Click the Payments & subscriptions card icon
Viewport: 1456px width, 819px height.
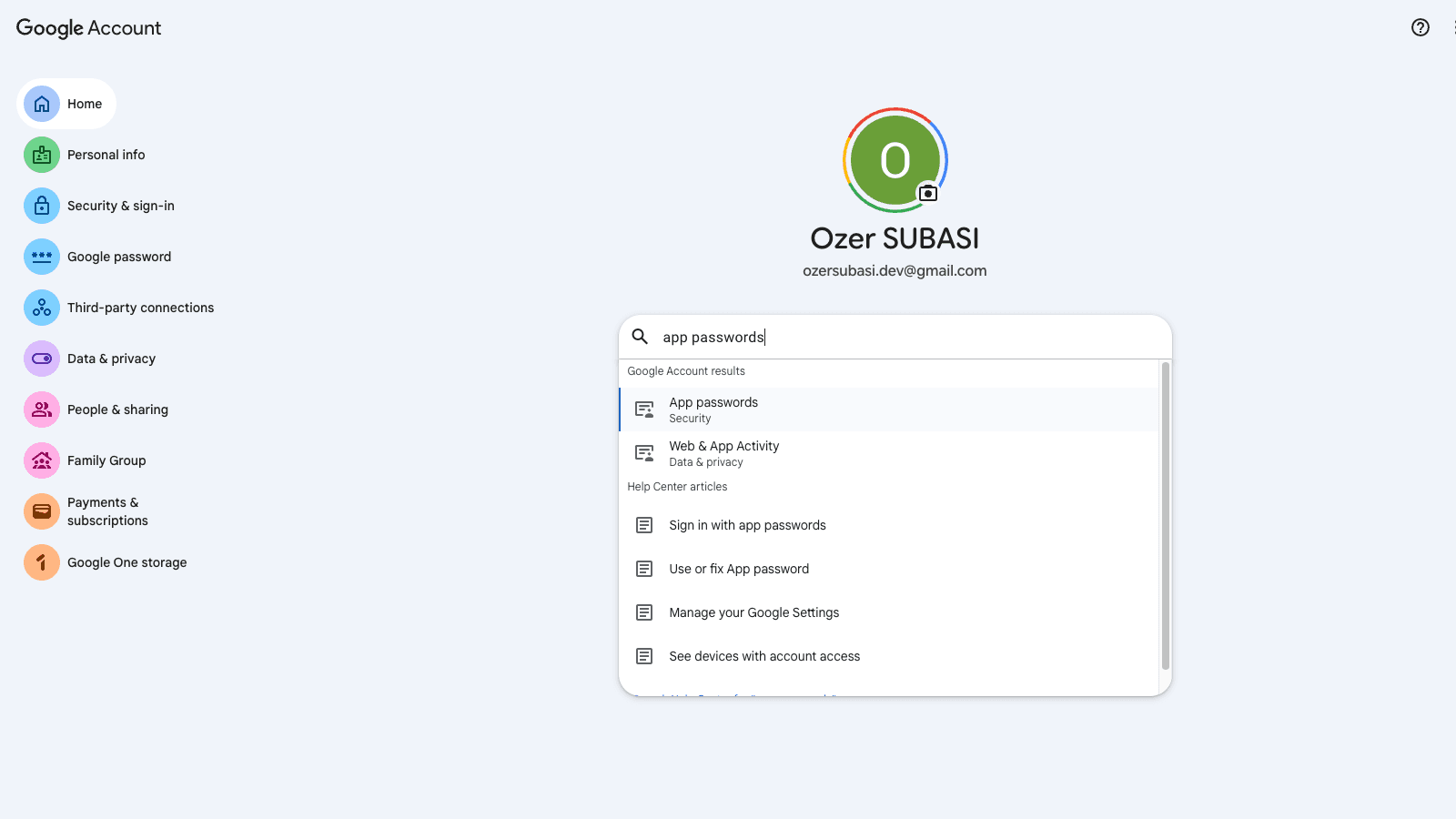pos(42,511)
